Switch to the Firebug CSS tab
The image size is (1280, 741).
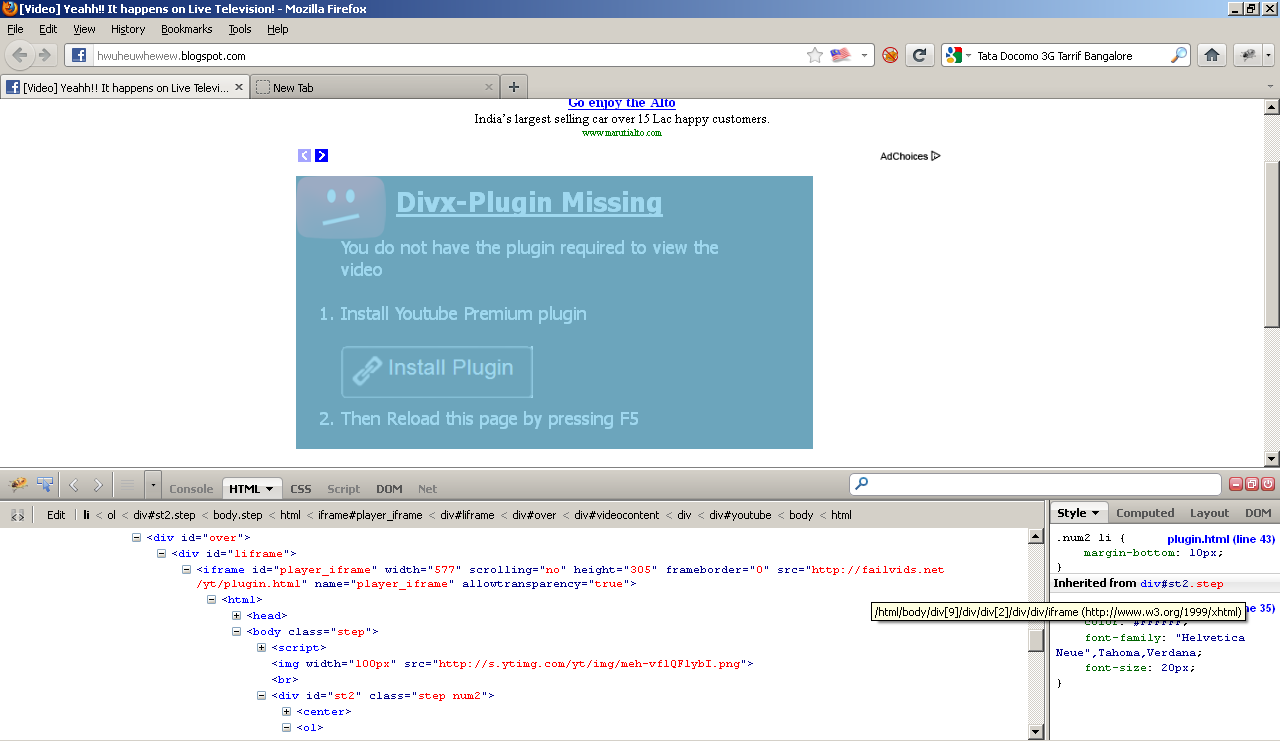(x=301, y=489)
